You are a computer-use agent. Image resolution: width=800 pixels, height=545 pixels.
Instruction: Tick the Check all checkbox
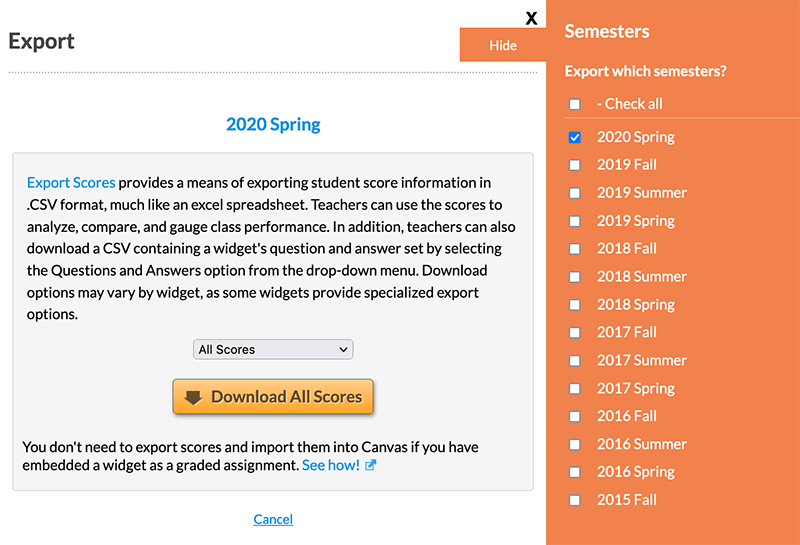574,105
